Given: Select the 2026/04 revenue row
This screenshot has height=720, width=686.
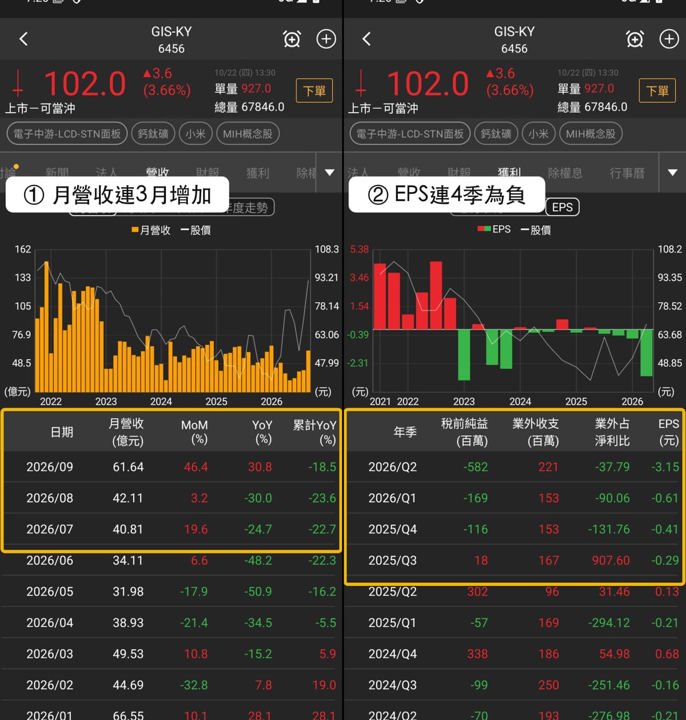Looking at the screenshot, I should coord(171,623).
